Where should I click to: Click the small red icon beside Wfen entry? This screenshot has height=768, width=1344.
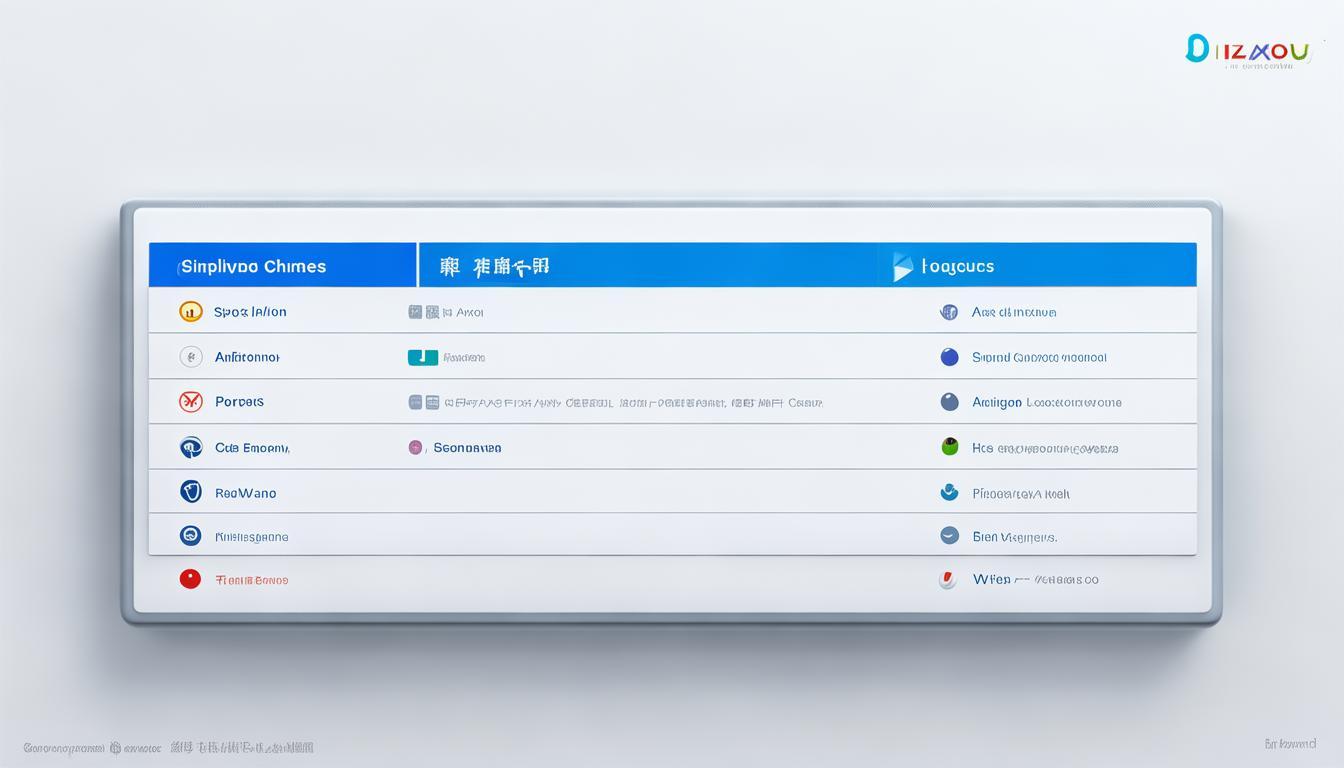(948, 579)
